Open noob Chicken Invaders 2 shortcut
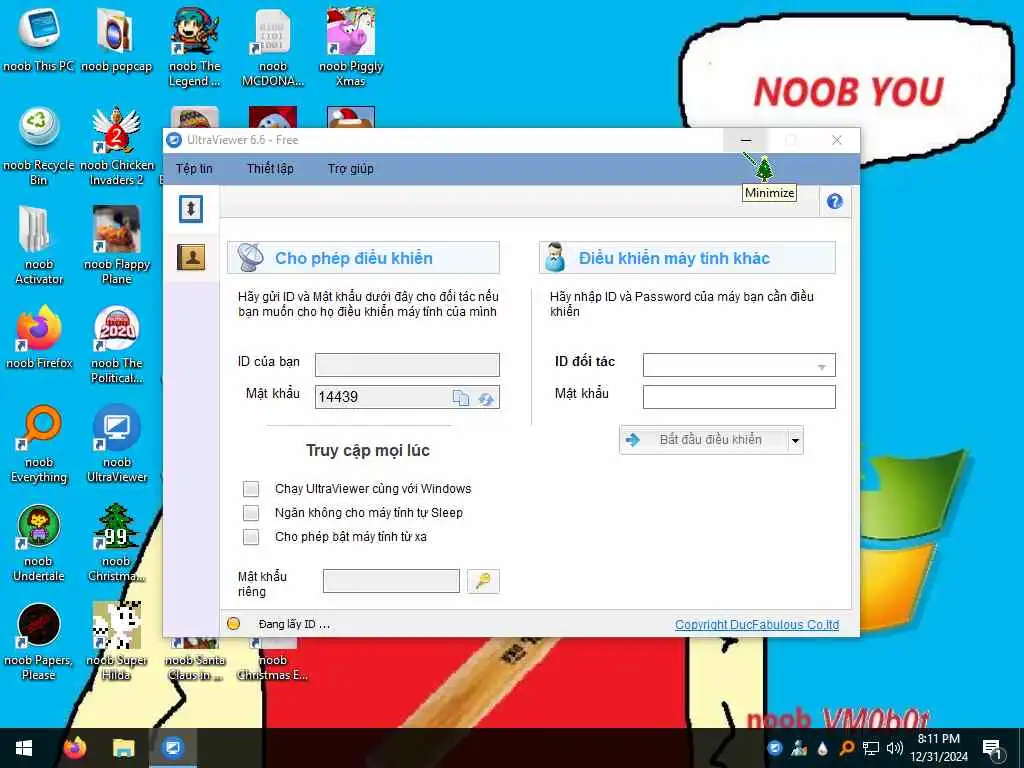 116,146
